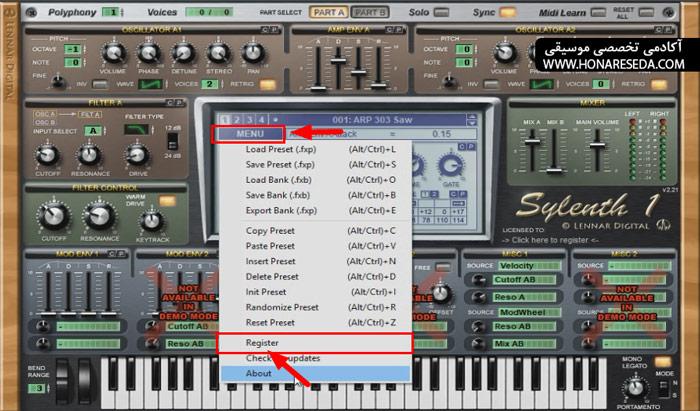Change the Bend Range value
The image size is (700, 411).
[x=37, y=388]
